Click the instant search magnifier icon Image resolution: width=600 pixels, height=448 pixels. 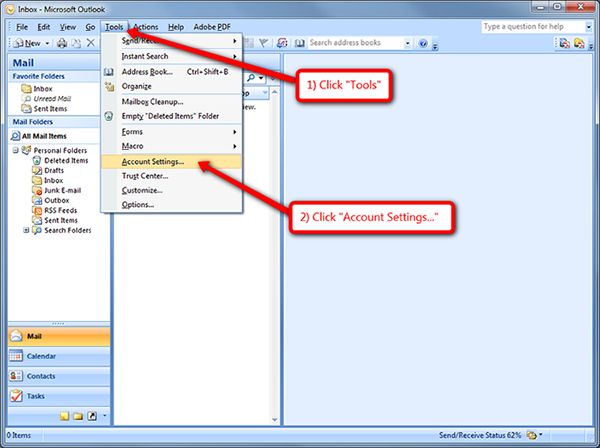click(251, 78)
